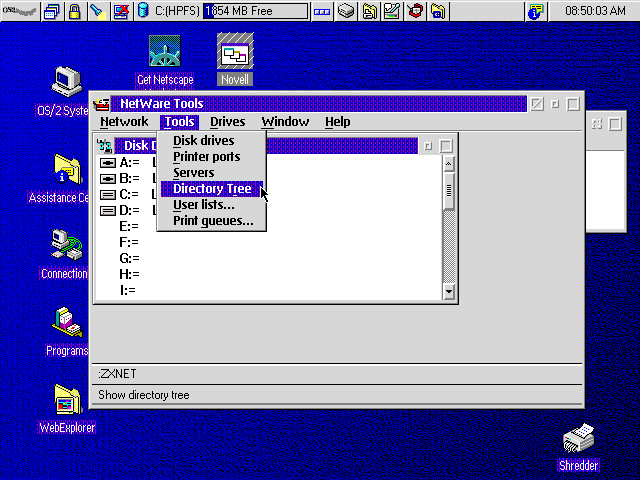Screen dimensions: 640x480
Task: Click the NetWare Tools title bar
Action: tap(318, 104)
